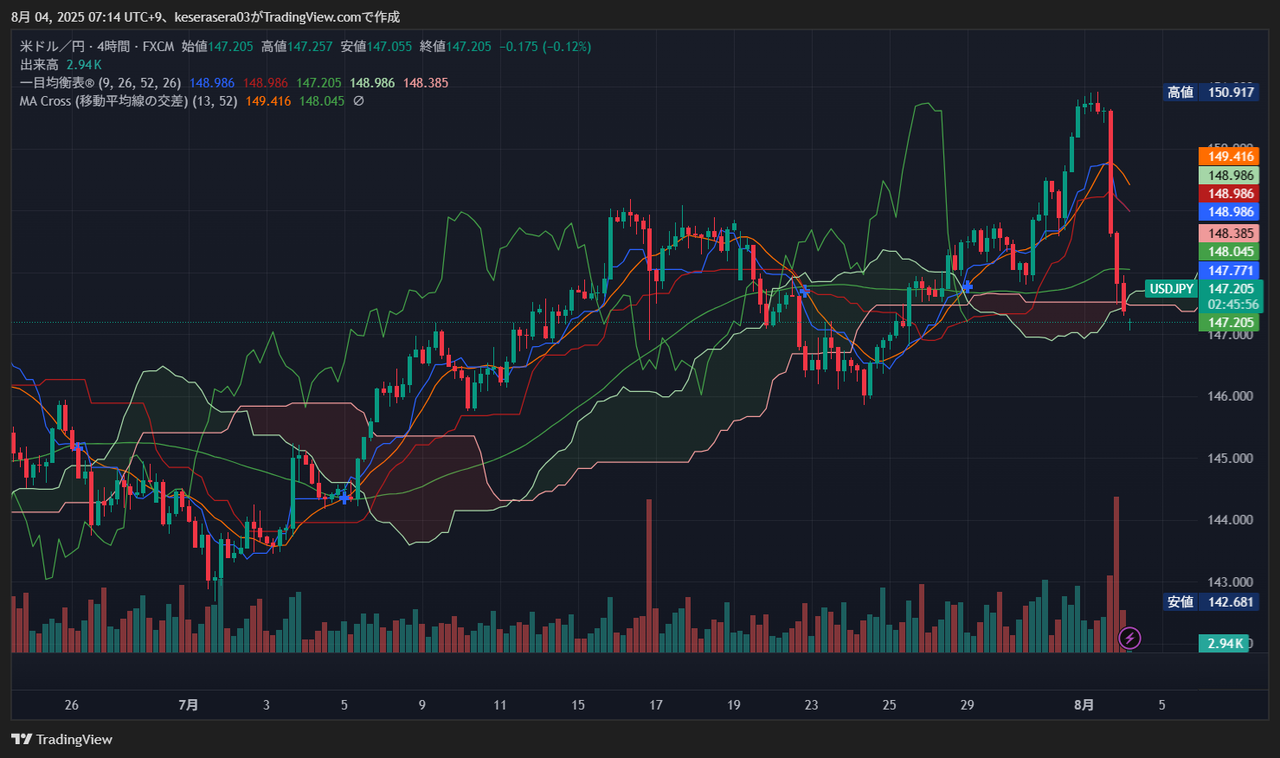Select the MA Cross (移動平均線の交差) indicator label

pyautogui.click(x=128, y=101)
